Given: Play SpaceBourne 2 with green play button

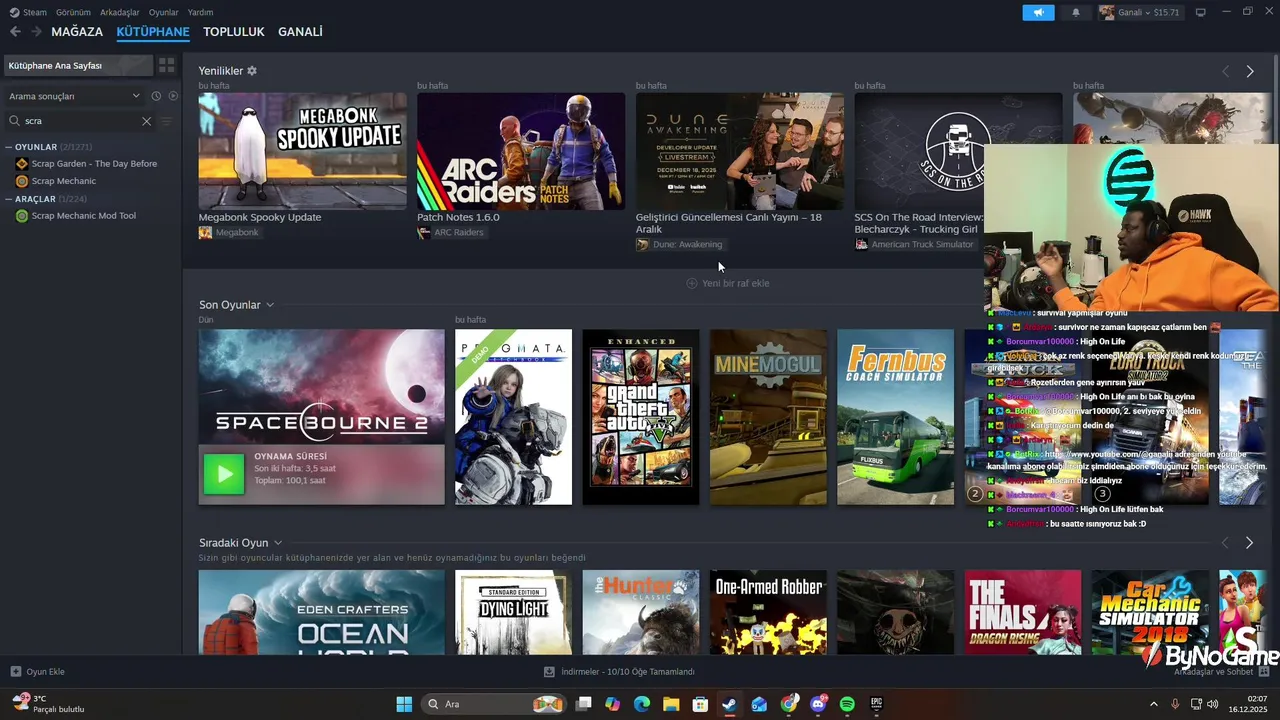Looking at the screenshot, I should coord(224,474).
